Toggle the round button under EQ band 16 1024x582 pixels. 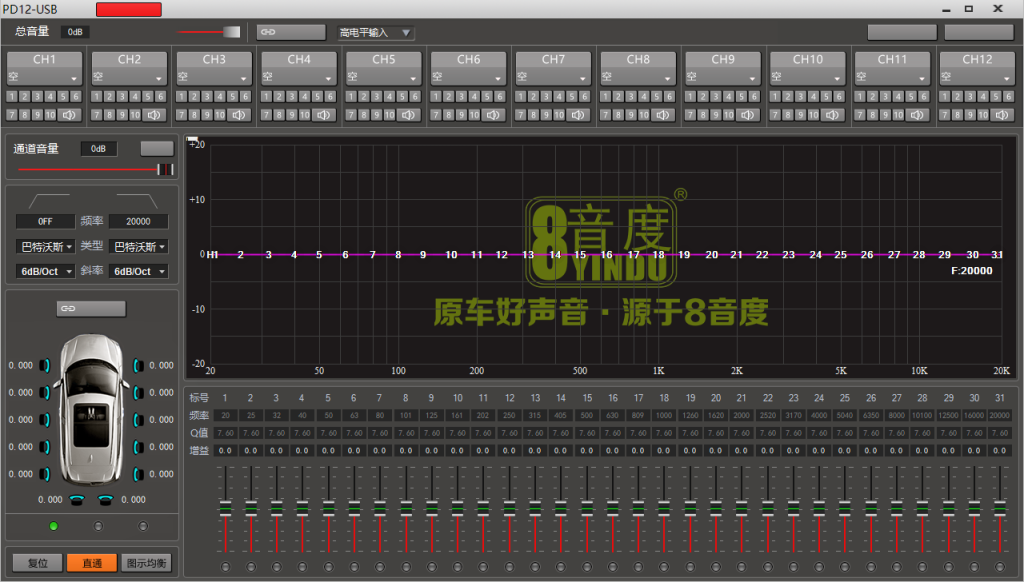tap(613, 567)
